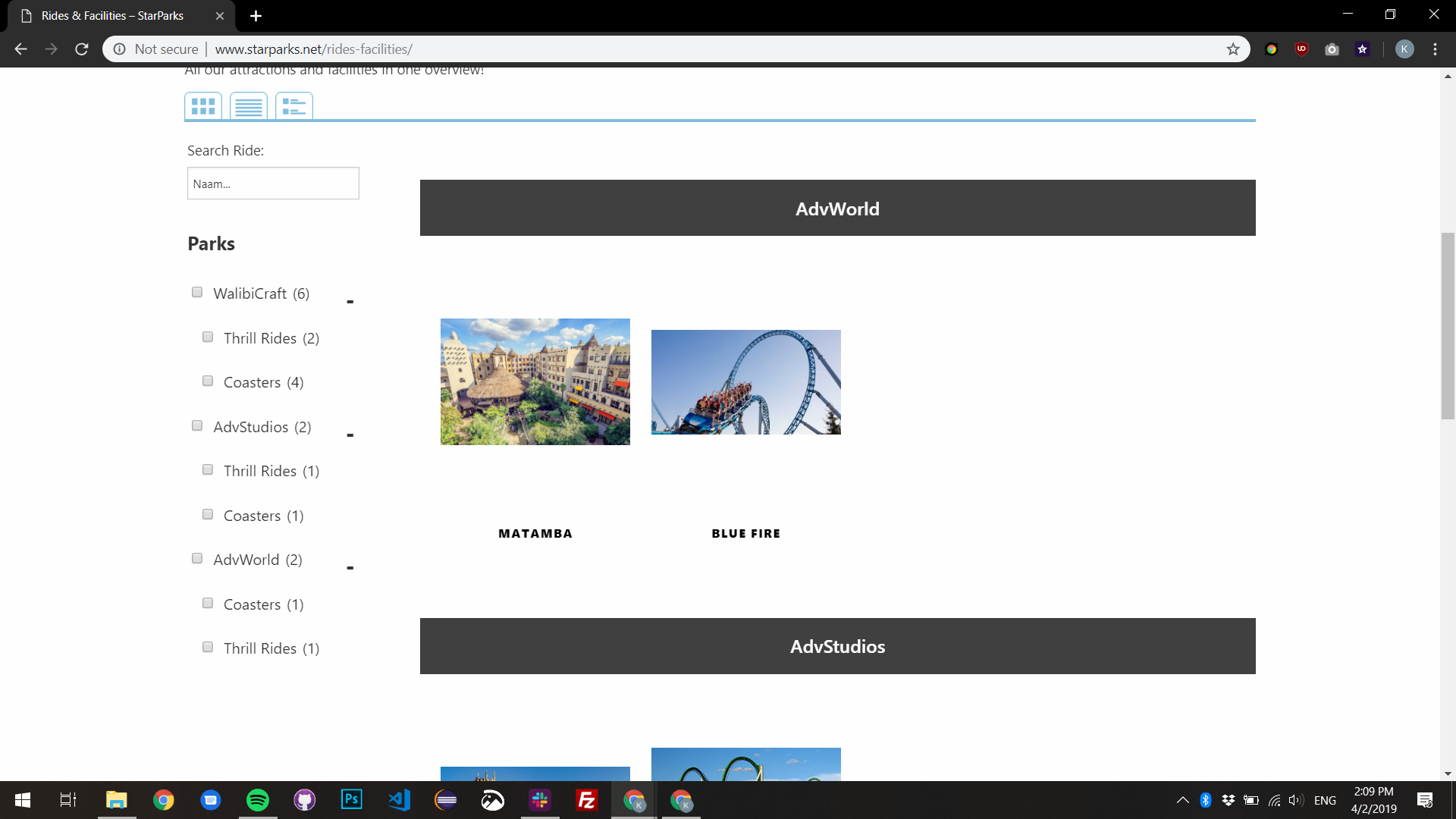Check battery status in the system tray
The width and height of the screenshot is (1456, 819).
pos(1251,800)
